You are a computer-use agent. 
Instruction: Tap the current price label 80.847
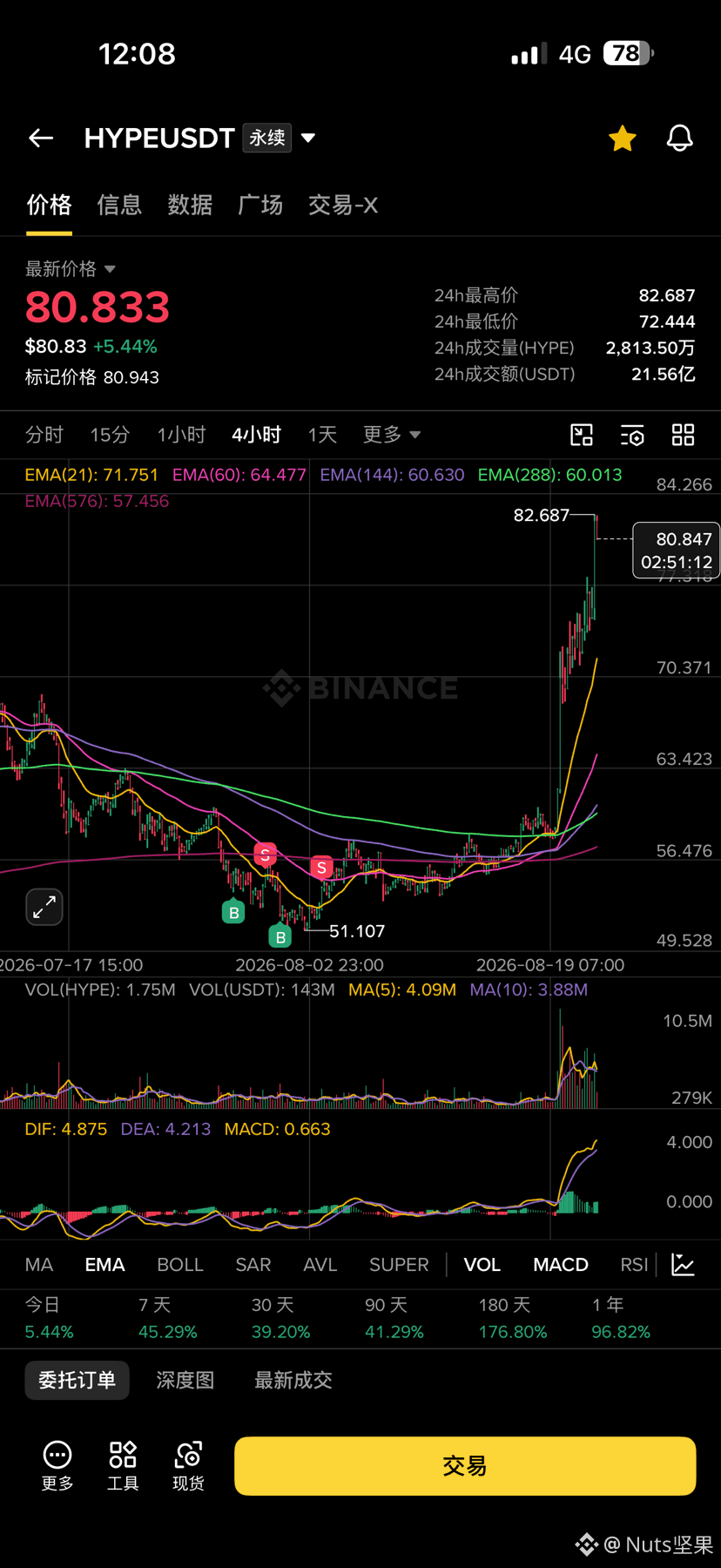coord(677,551)
